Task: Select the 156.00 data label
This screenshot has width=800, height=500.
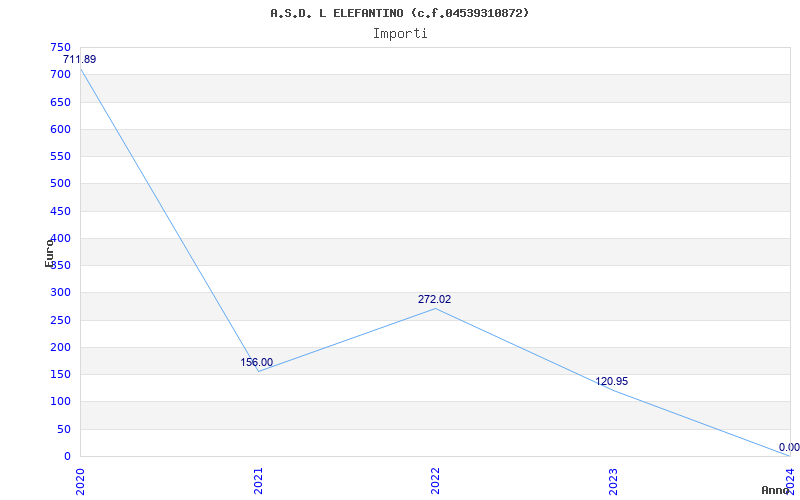Action: pyautogui.click(x=257, y=362)
